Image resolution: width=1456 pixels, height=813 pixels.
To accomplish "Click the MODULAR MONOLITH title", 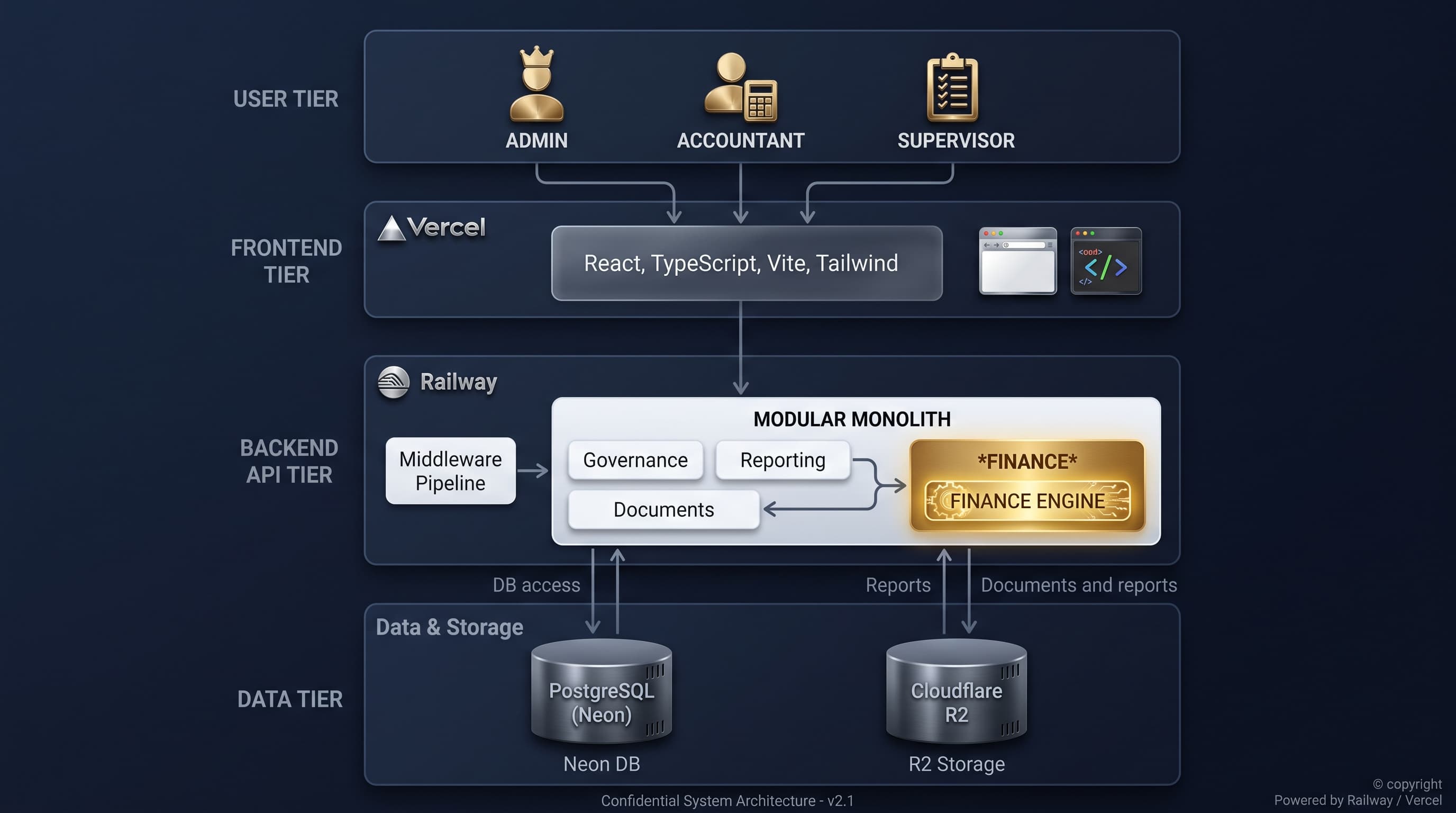I will [852, 420].
